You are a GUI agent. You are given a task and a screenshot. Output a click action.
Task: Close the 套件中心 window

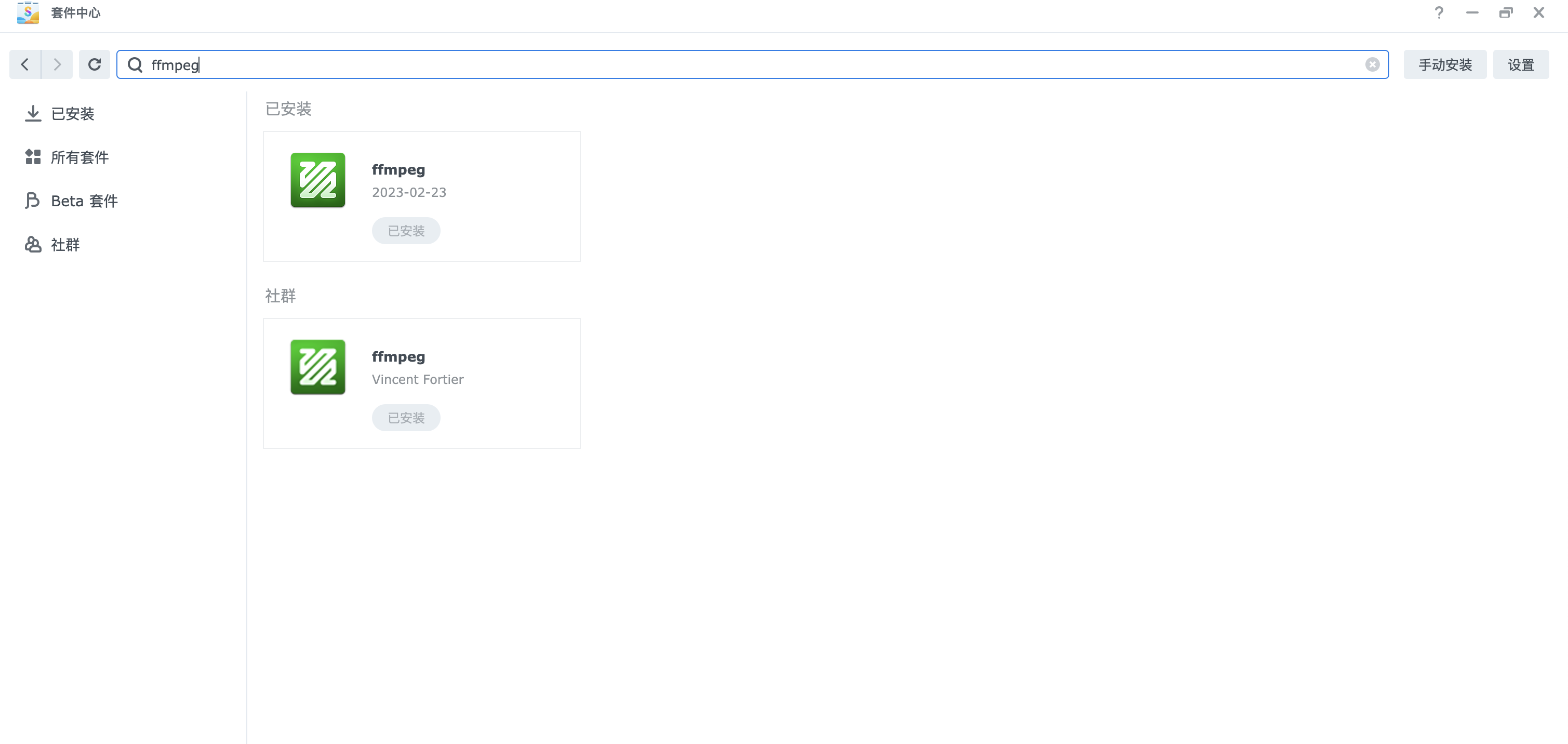pyautogui.click(x=1539, y=13)
